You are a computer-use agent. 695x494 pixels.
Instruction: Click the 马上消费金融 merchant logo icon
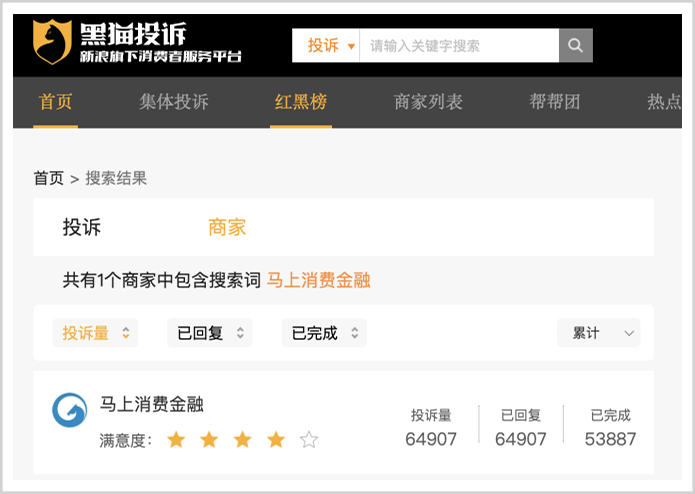point(70,410)
